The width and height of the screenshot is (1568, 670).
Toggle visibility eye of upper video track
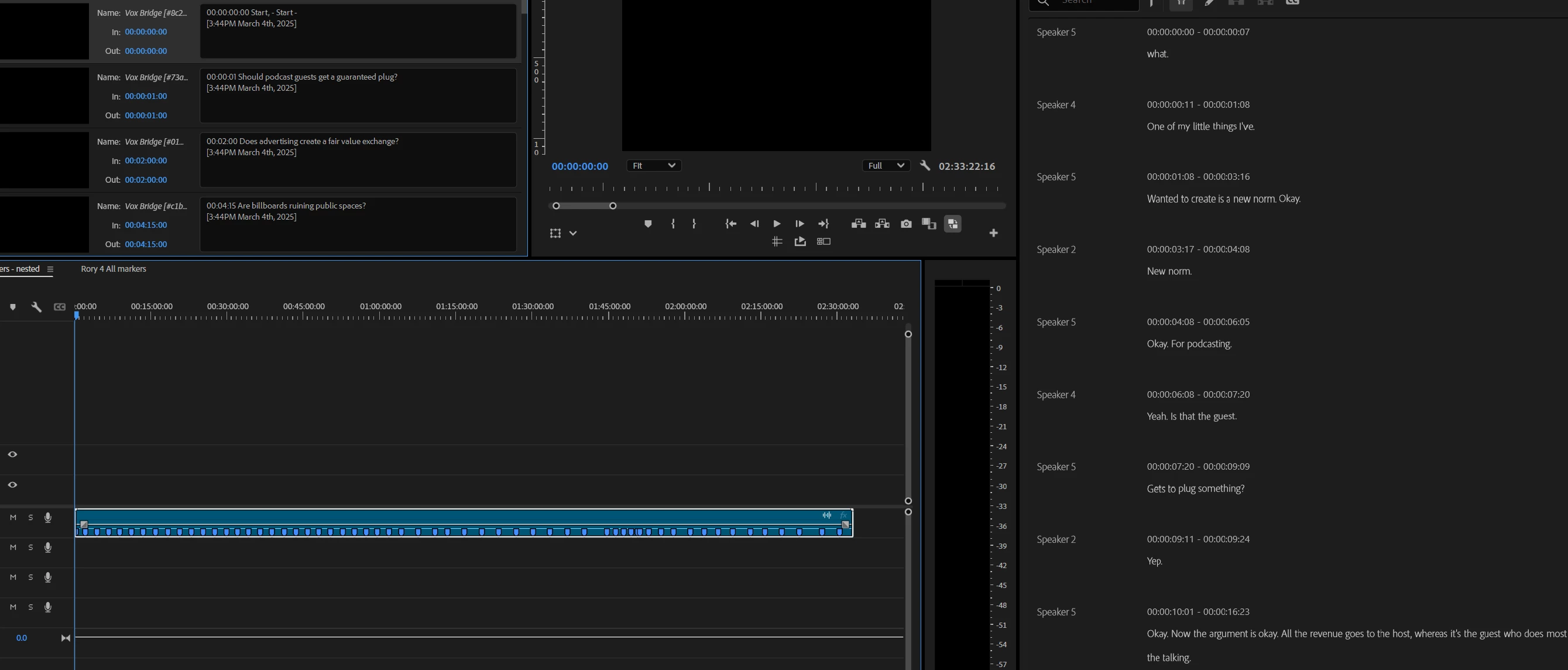coord(12,454)
